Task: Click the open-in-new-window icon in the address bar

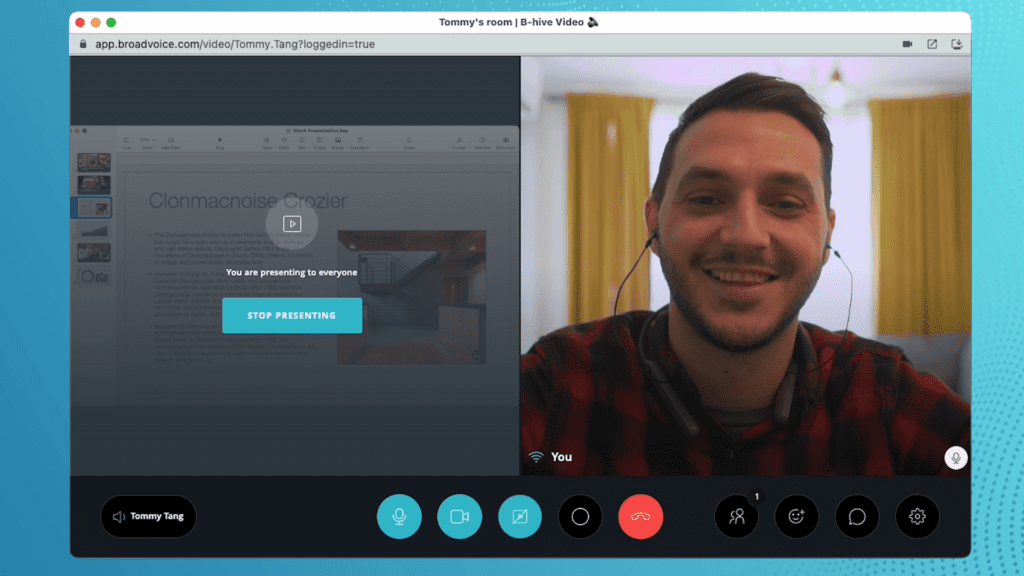Action: (x=932, y=44)
